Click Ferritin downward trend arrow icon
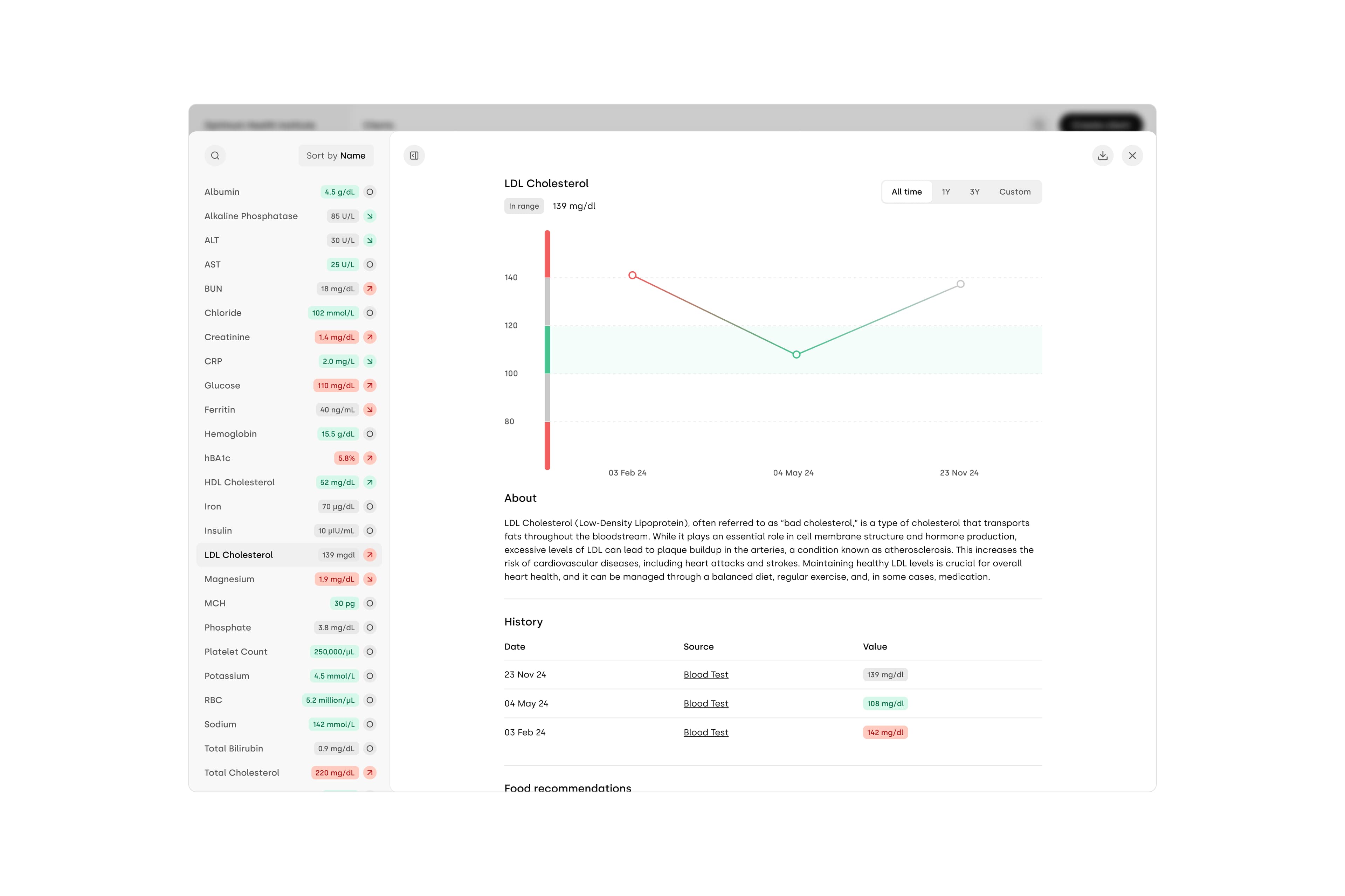 370,410
